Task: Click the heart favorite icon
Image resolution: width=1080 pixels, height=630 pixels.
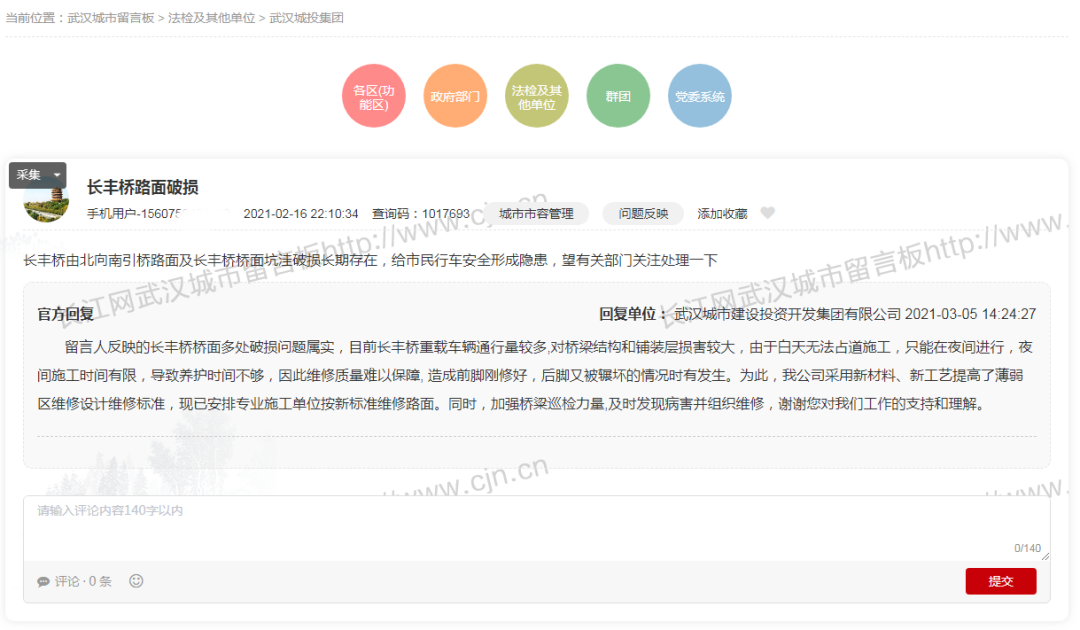Action: 768,213
